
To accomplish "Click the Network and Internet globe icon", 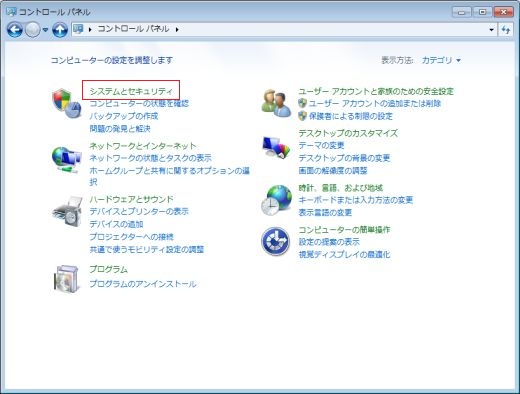I will 66,159.
